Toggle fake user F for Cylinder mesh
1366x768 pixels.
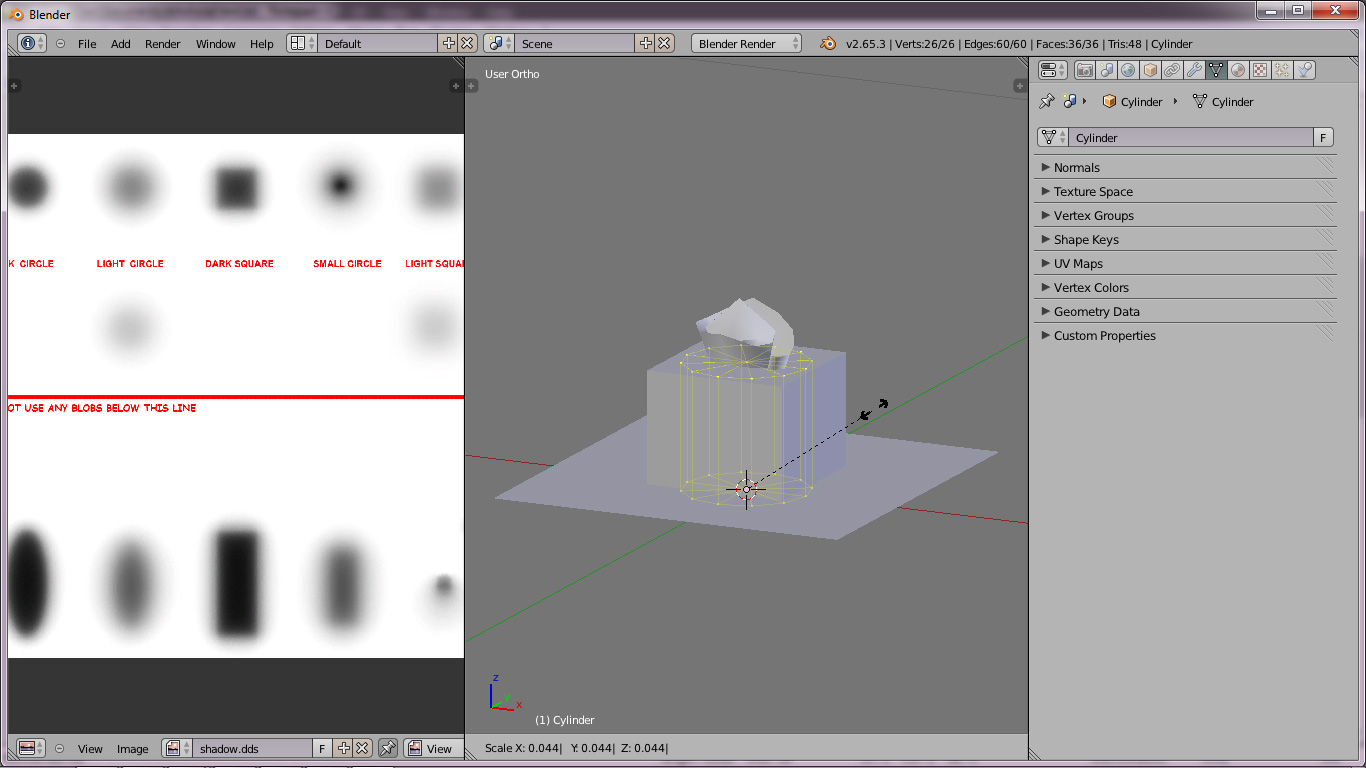[x=1323, y=138]
